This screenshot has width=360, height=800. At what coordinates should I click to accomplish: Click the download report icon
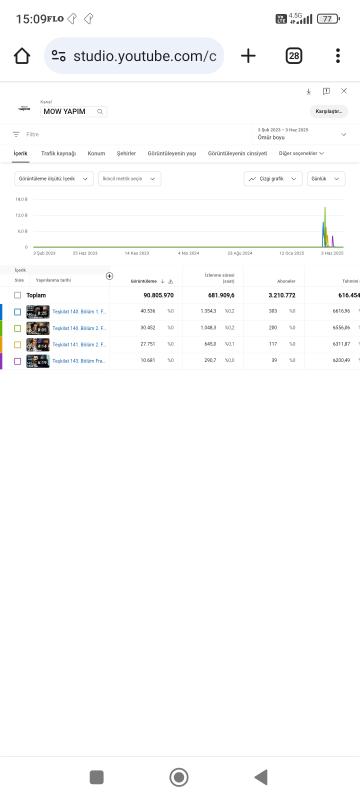[308, 92]
